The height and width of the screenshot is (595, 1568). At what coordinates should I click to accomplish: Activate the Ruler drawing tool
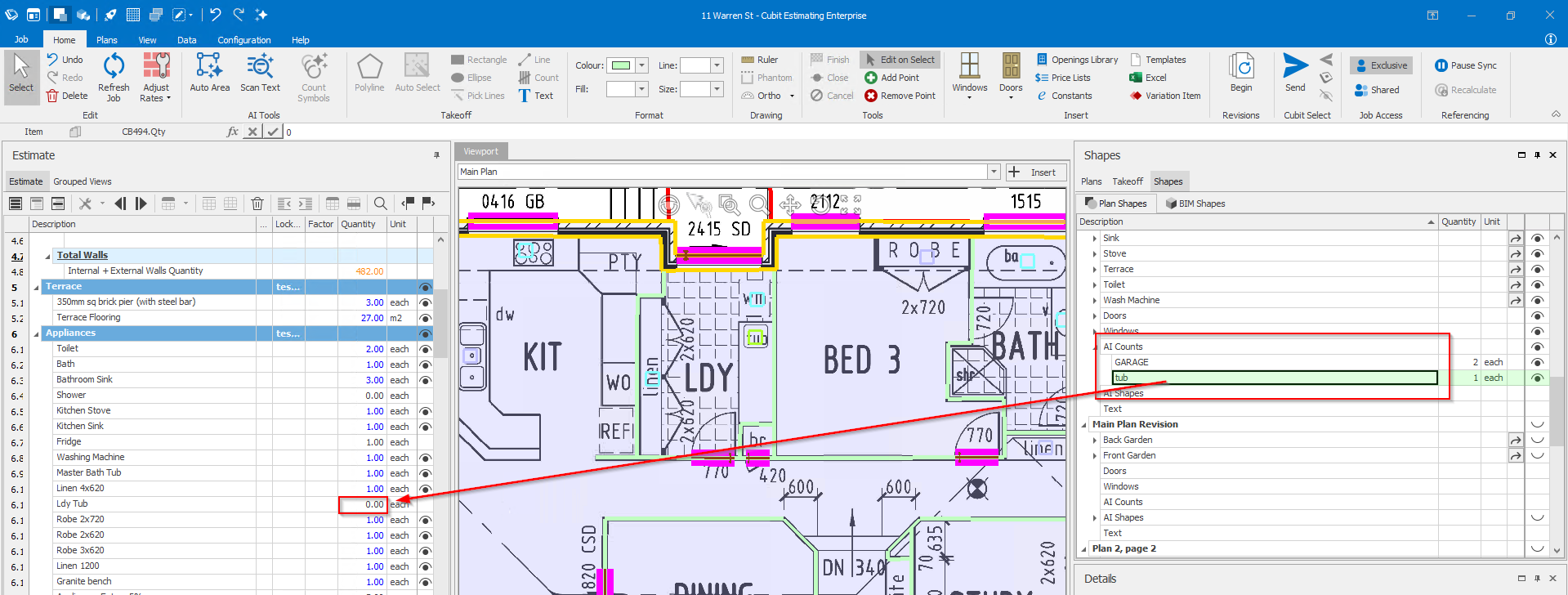759,60
